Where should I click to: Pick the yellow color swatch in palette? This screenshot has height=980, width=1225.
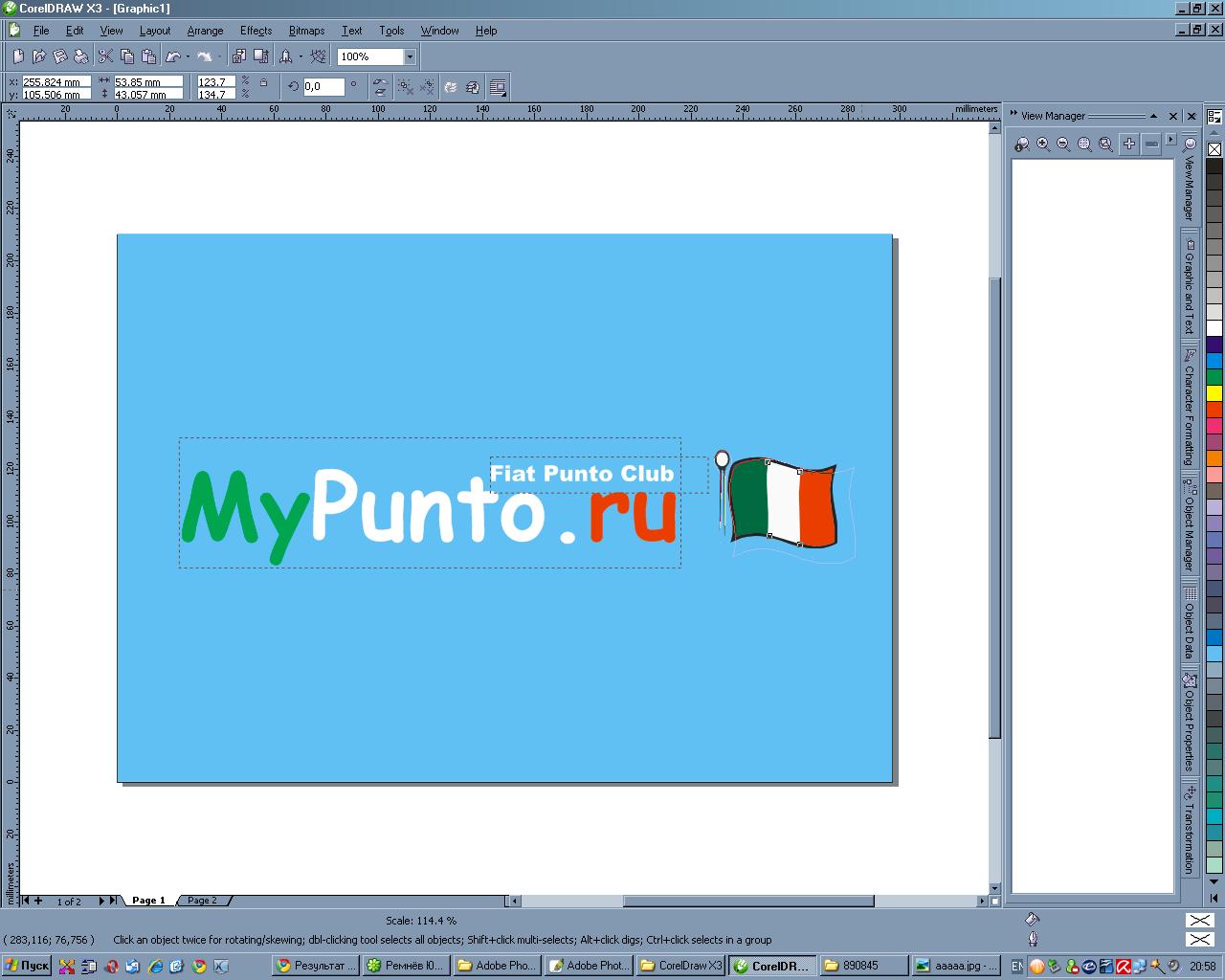coord(1214,393)
